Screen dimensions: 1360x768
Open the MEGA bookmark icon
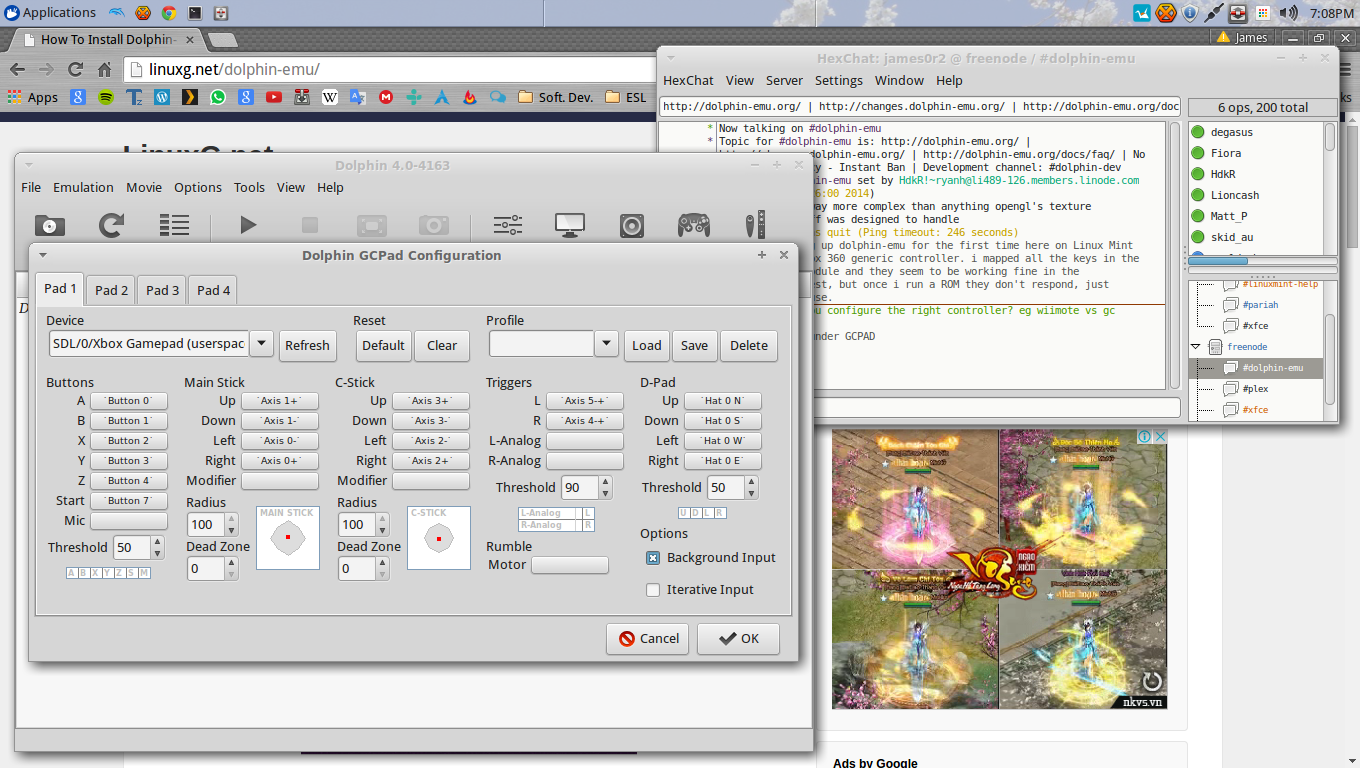pos(386,97)
